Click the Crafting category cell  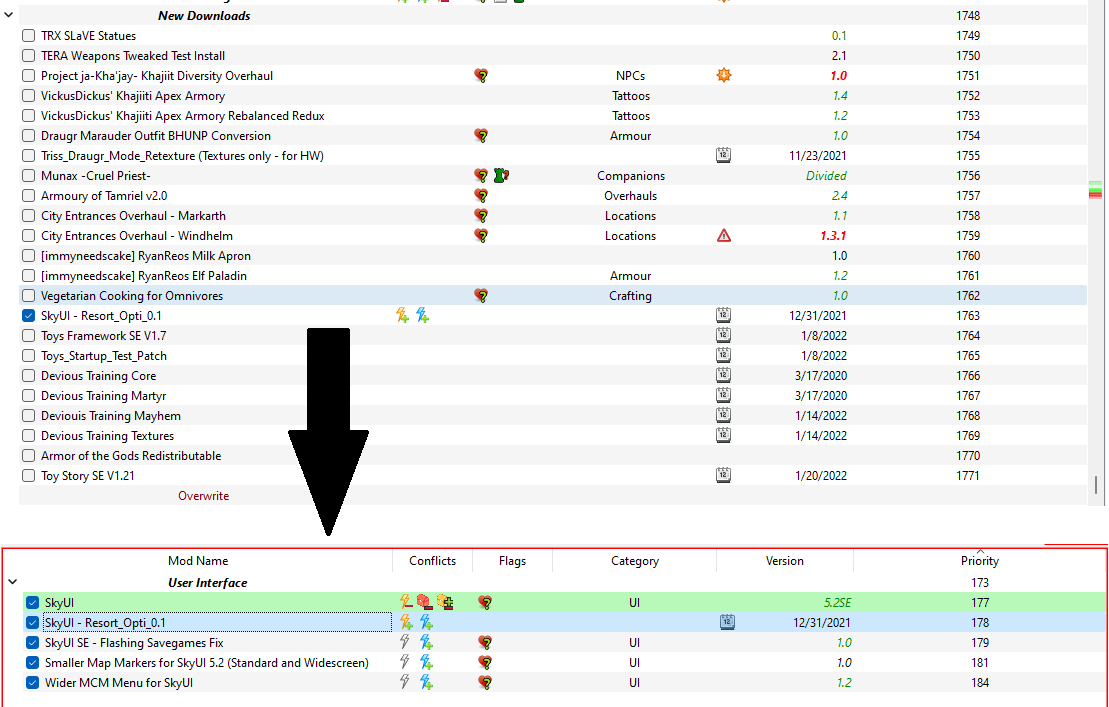pyautogui.click(x=630, y=296)
